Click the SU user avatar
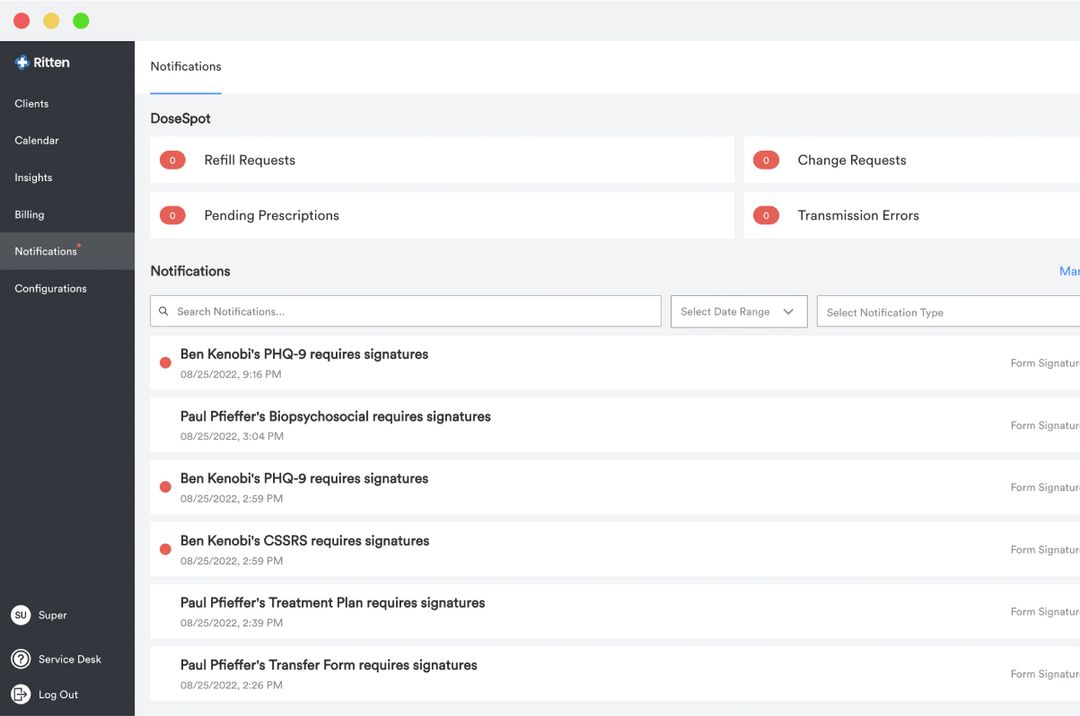The width and height of the screenshot is (1080, 716). coord(21,615)
